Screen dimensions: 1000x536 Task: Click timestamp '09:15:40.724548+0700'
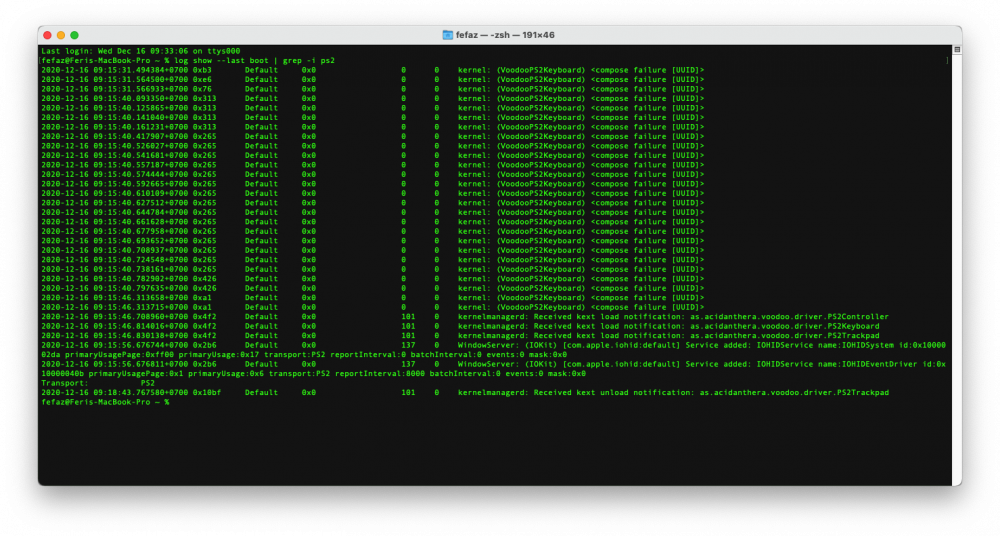tap(141, 260)
